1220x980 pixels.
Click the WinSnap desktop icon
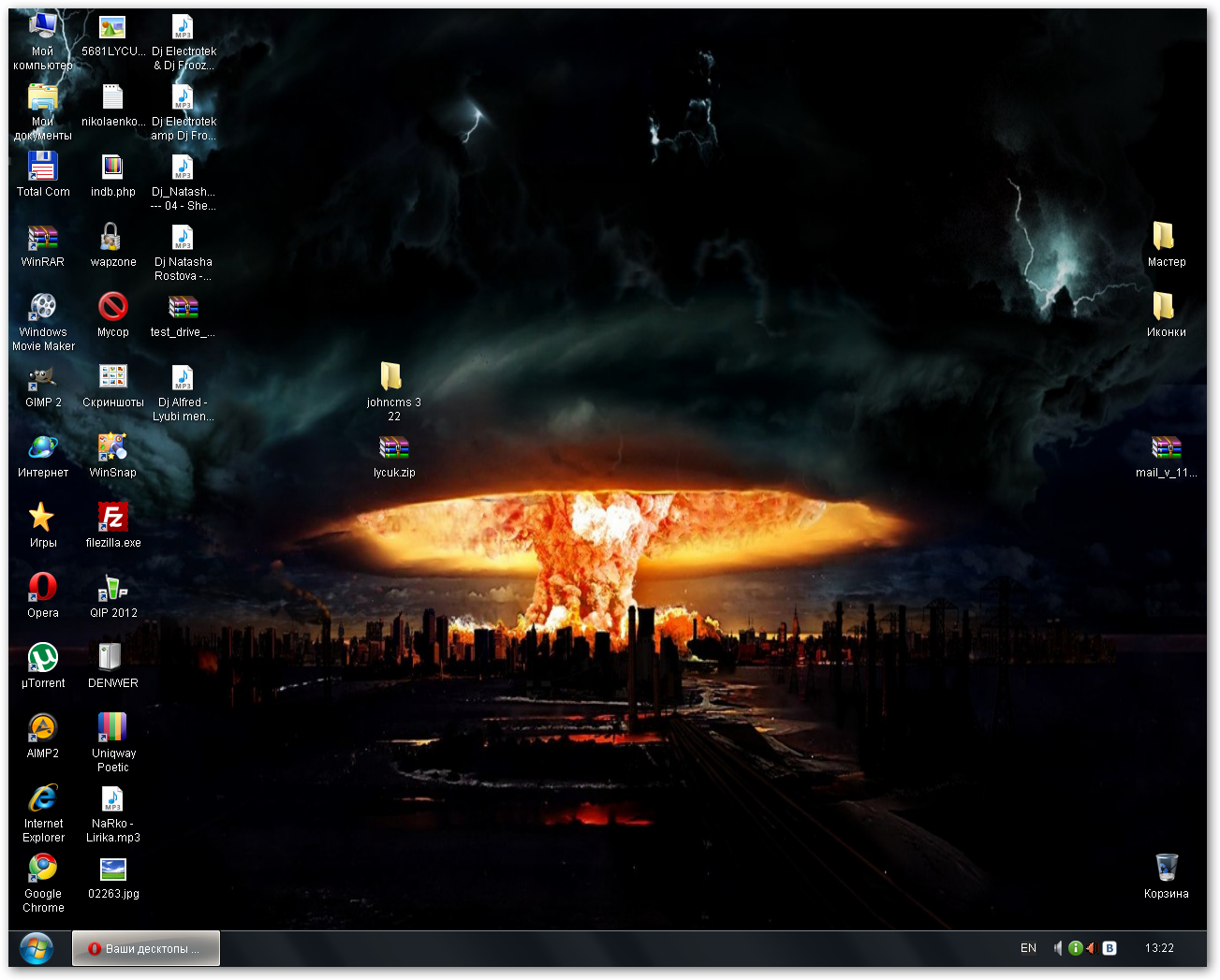click(112, 447)
